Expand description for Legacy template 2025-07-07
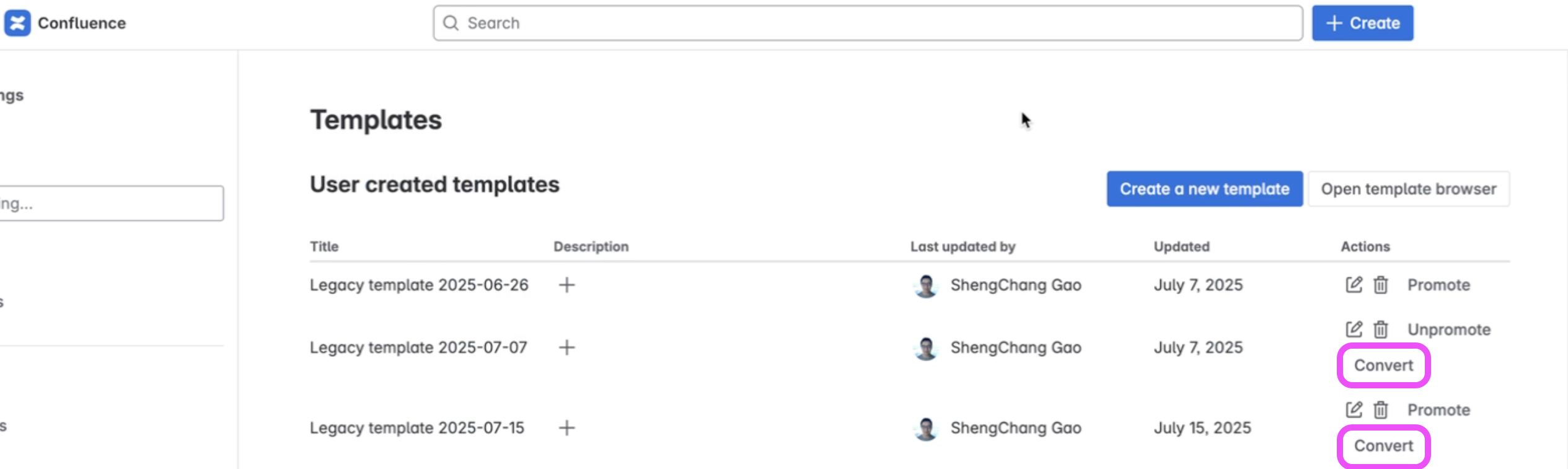The image size is (1568, 469). pyautogui.click(x=566, y=347)
